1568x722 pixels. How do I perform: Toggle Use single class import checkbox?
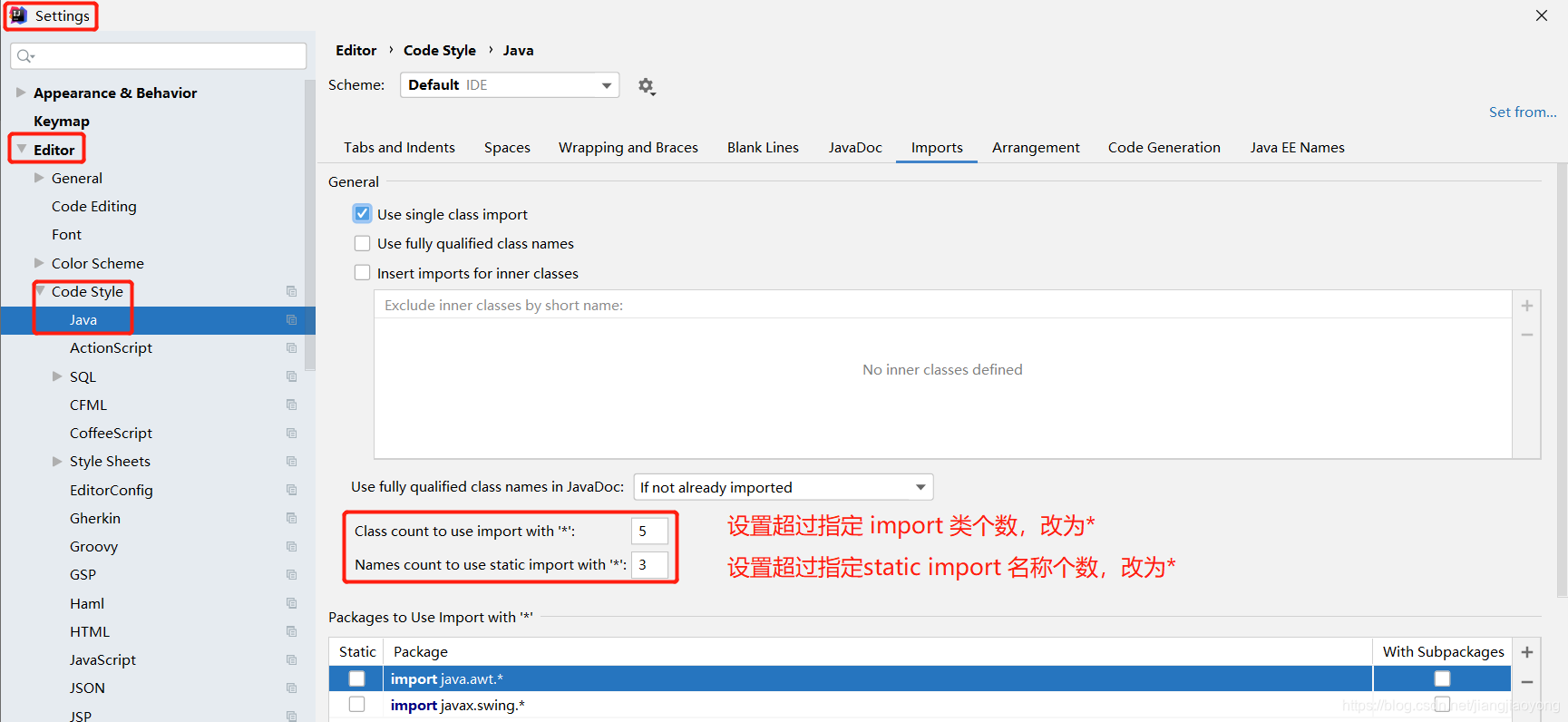tap(363, 214)
